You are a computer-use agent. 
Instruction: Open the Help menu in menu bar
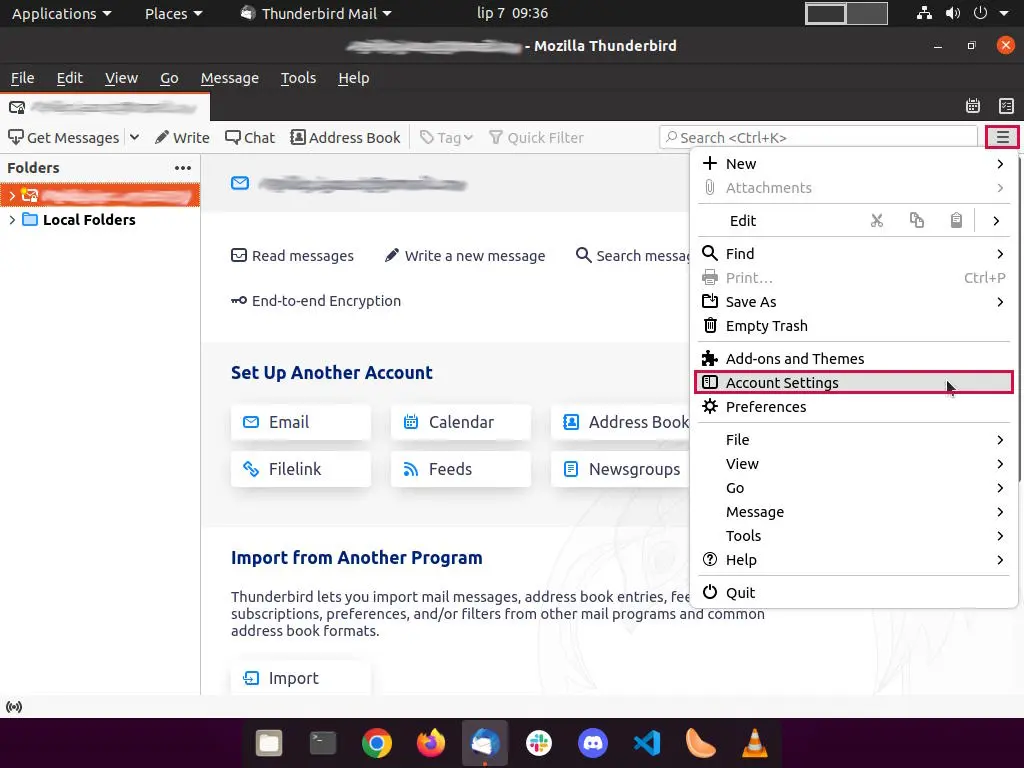pyautogui.click(x=354, y=78)
